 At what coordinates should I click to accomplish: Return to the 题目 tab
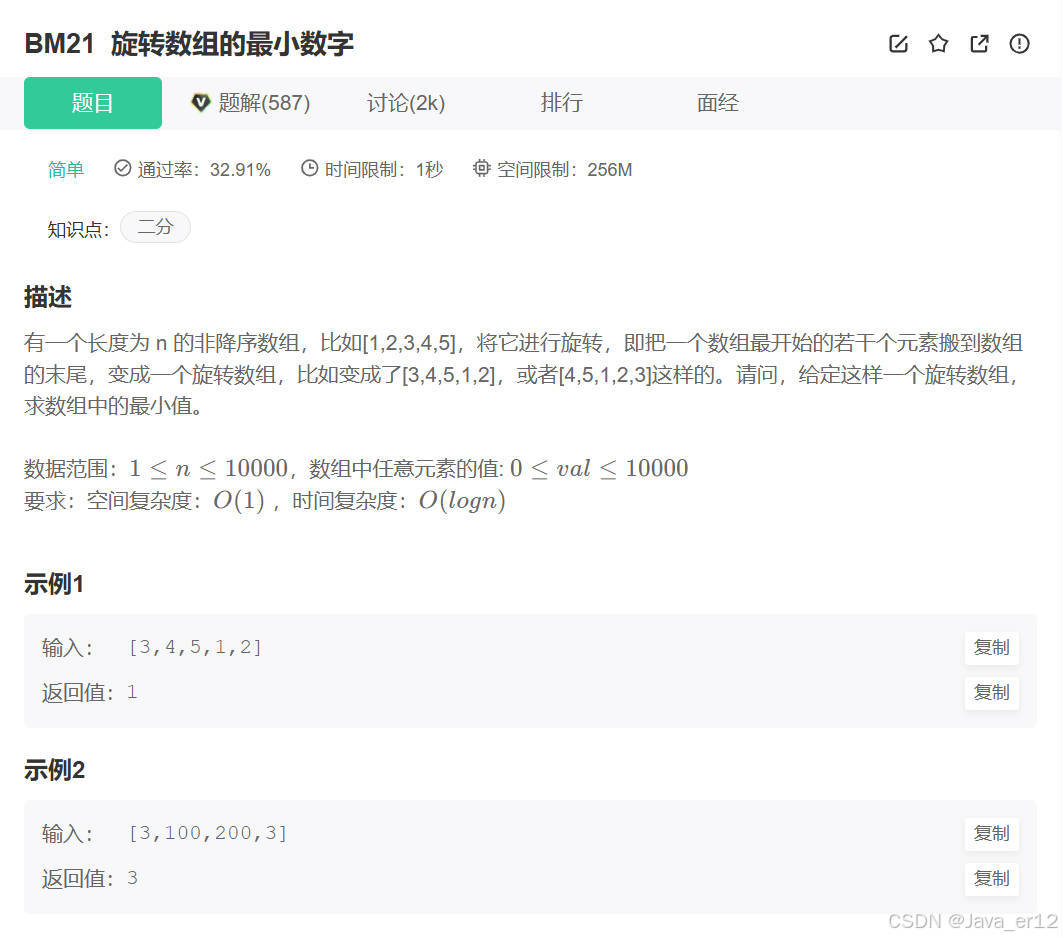coord(92,102)
